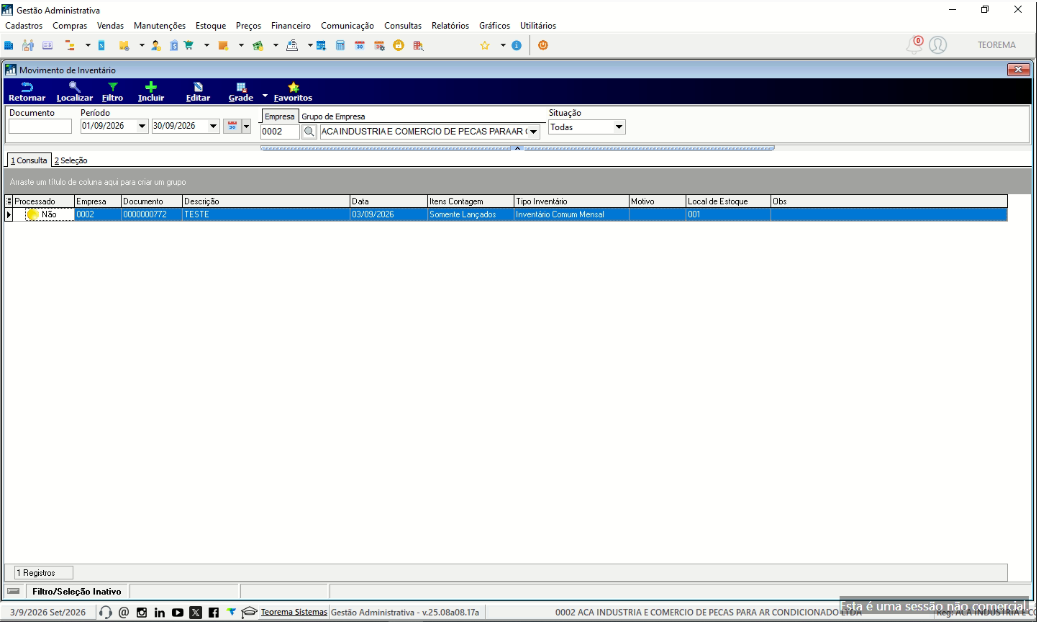This screenshot has height=622, width=1037.
Task: Click the Documento input field
Action: pos(40,126)
